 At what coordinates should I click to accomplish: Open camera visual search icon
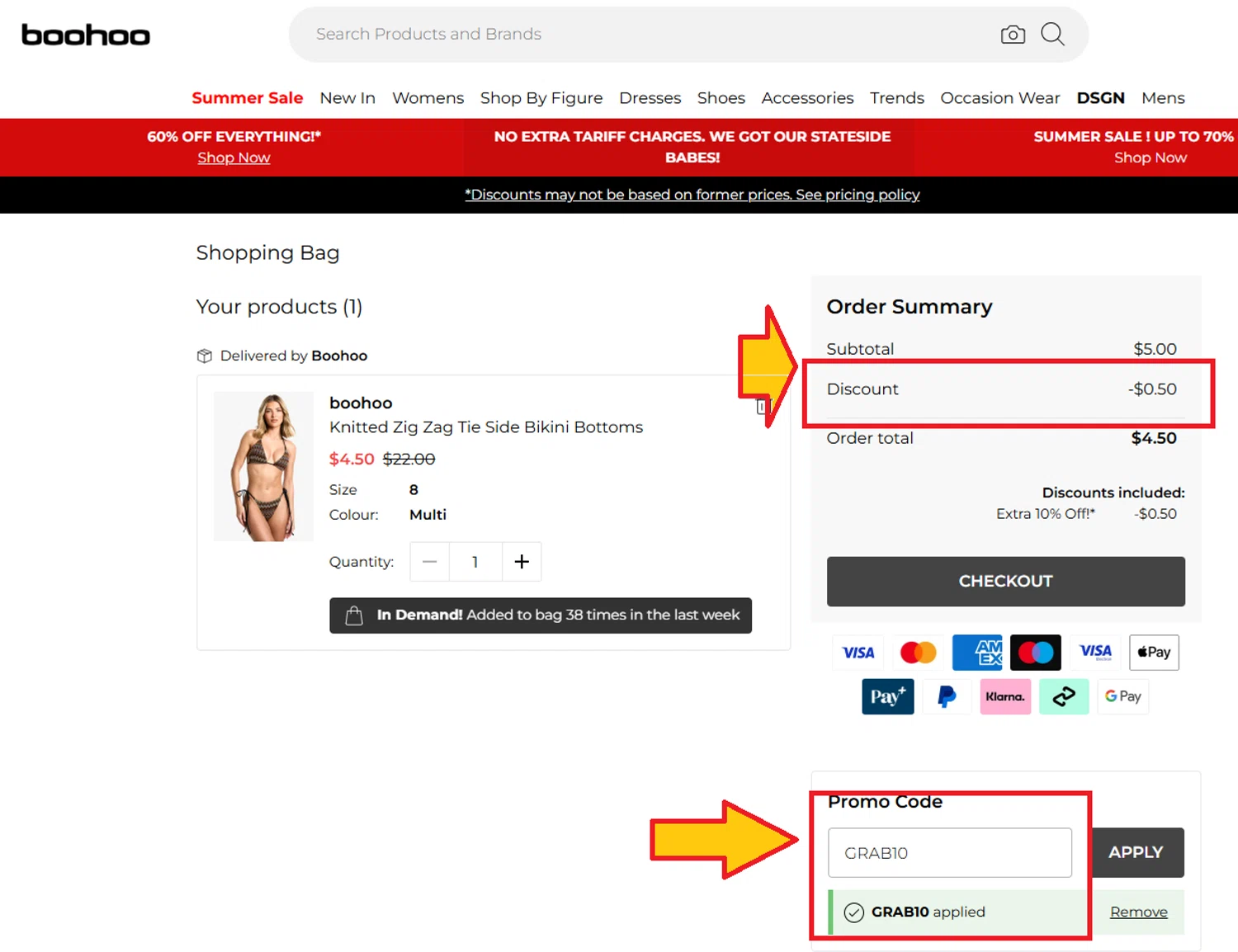[x=1013, y=34]
